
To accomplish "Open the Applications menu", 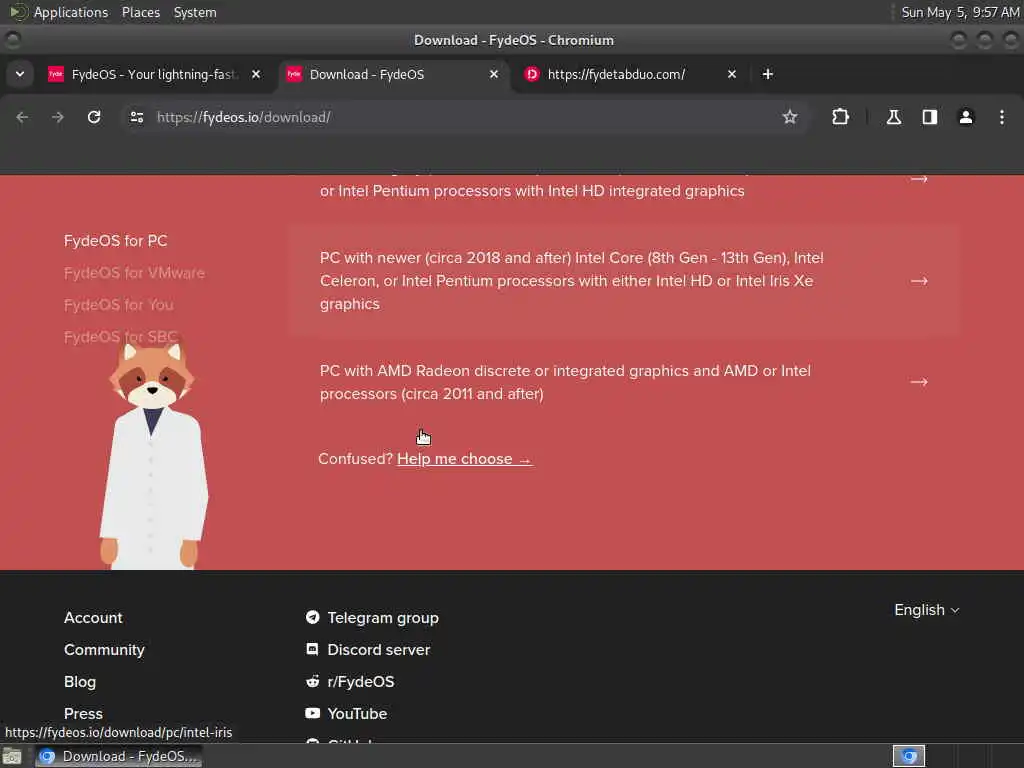I will [x=71, y=12].
